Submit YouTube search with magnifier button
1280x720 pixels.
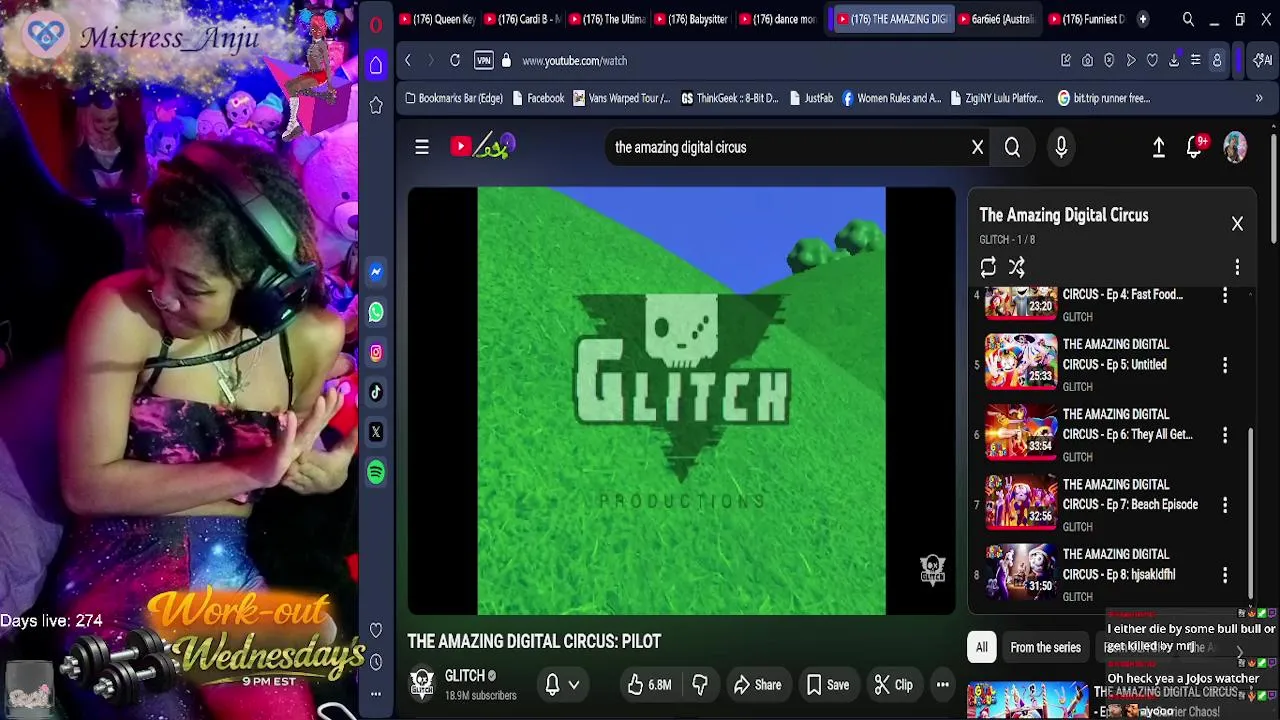click(x=1012, y=147)
